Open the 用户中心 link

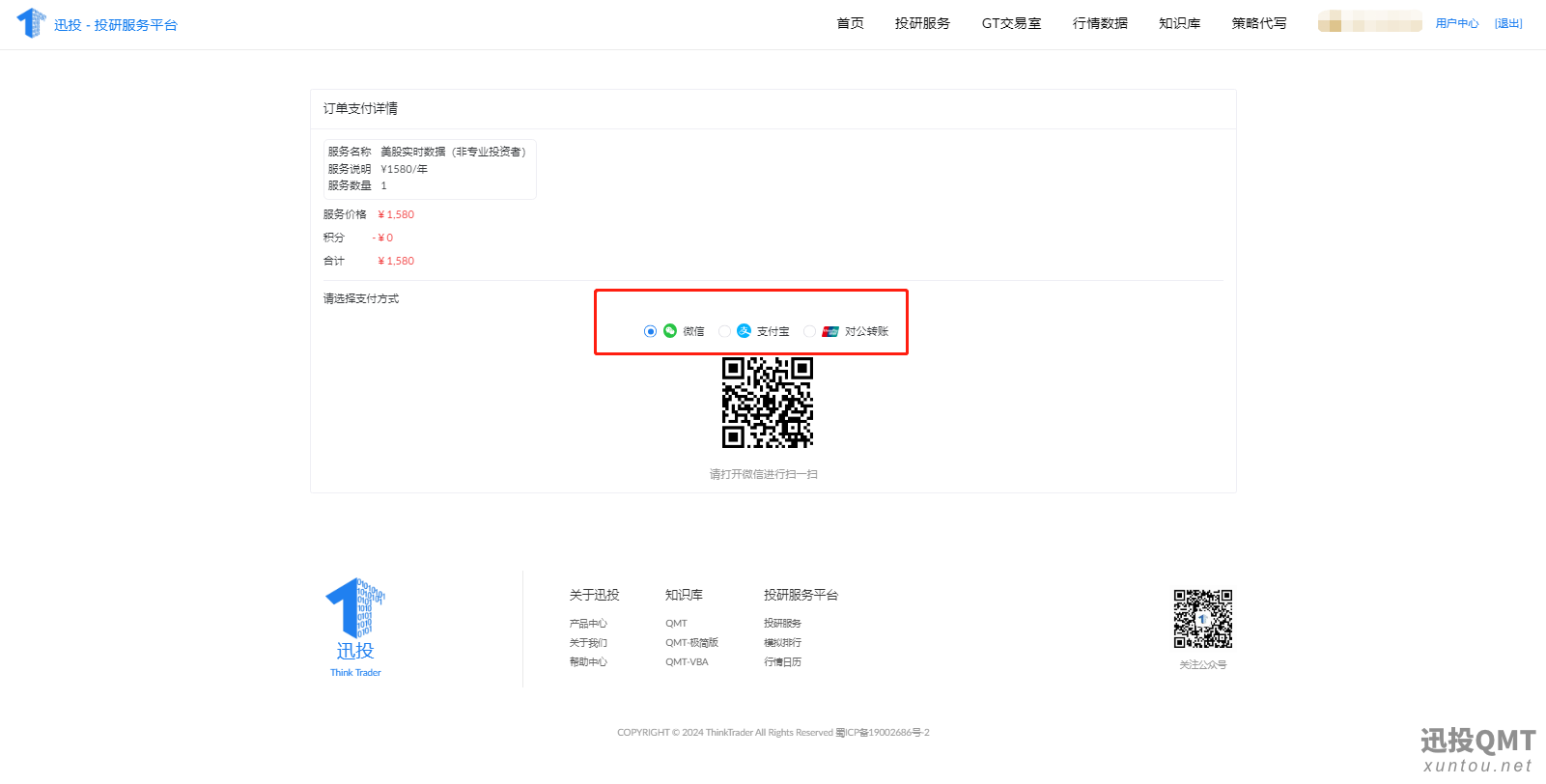click(1456, 23)
